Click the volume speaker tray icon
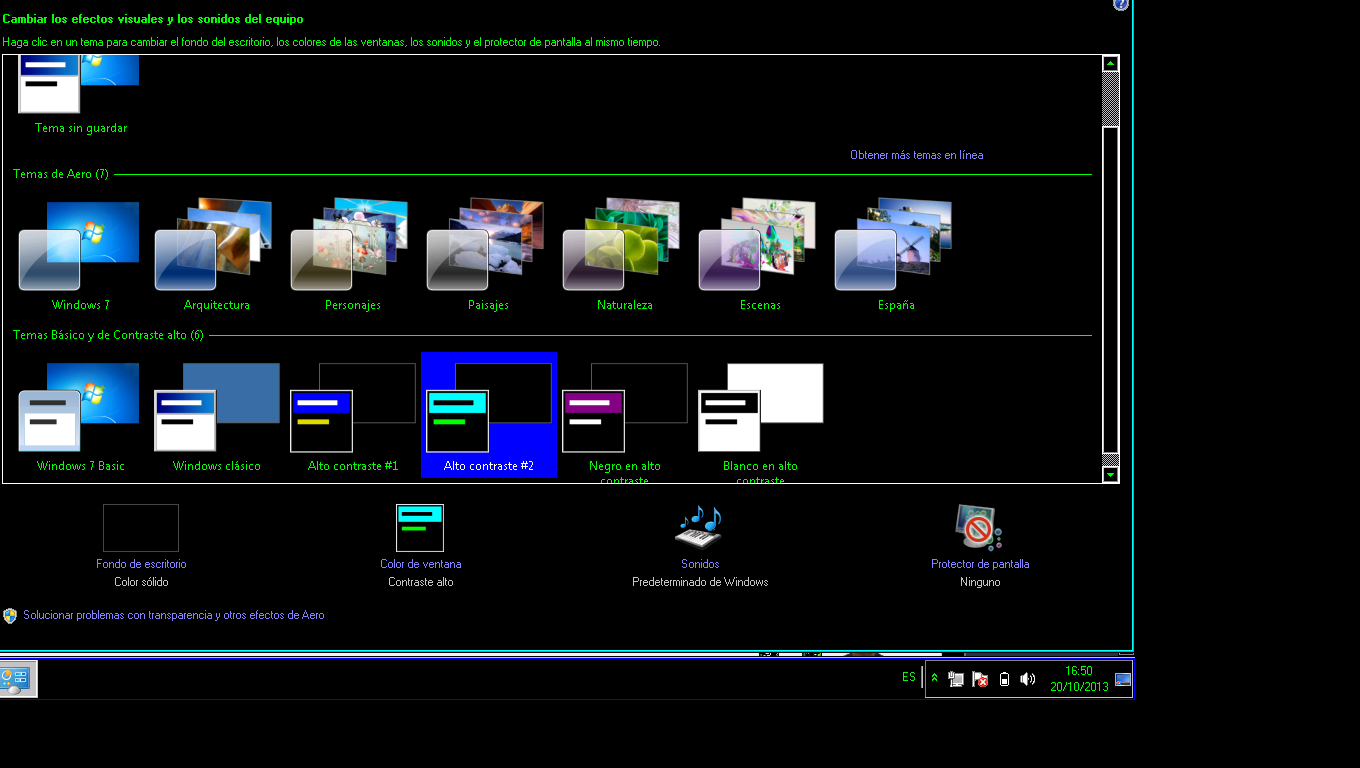This screenshot has width=1360, height=768. (x=1027, y=679)
